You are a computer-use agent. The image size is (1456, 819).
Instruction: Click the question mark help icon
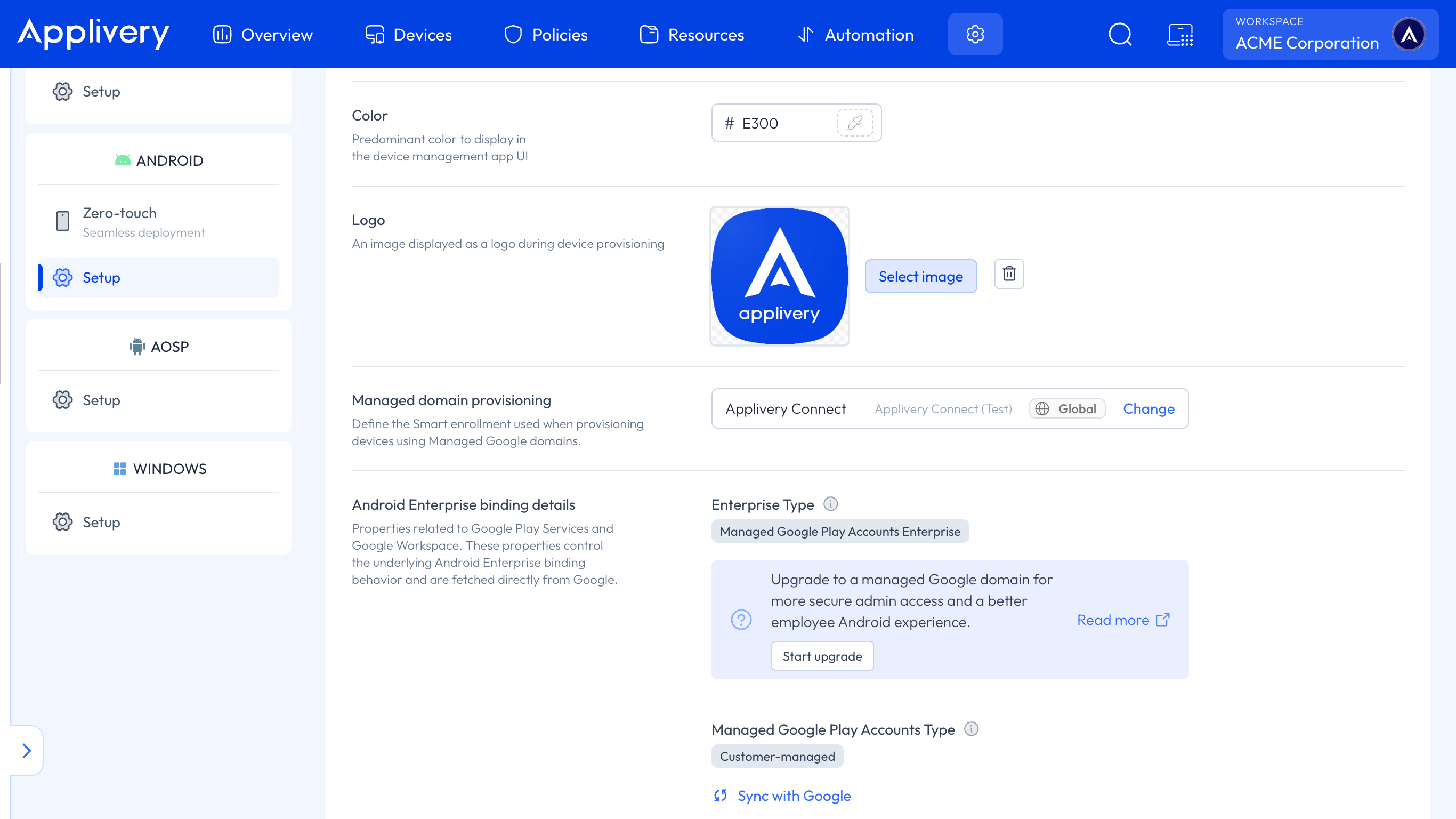point(741,620)
